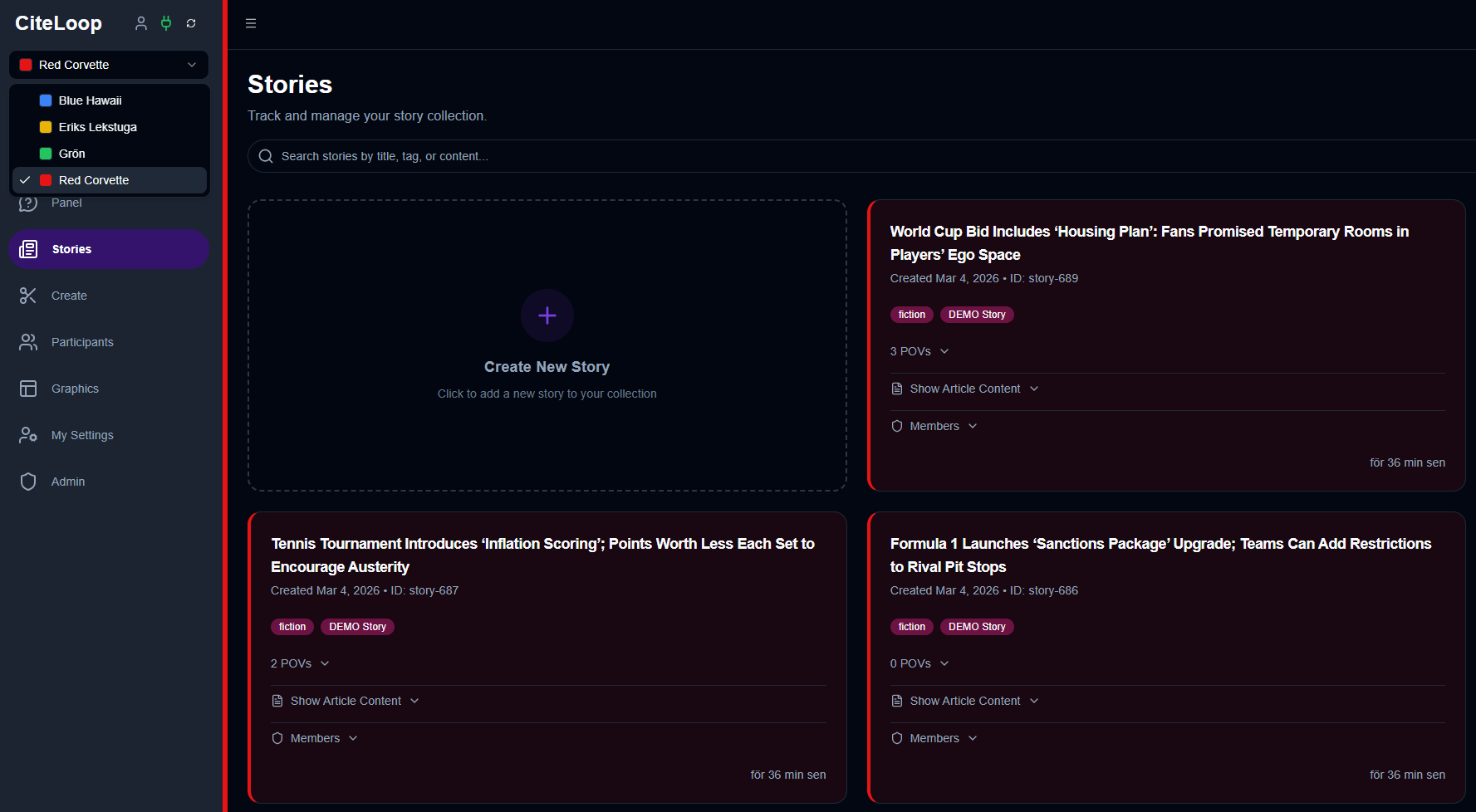
Task: Open Tennis Tournament Inflation Scoring story title
Action: (542, 555)
